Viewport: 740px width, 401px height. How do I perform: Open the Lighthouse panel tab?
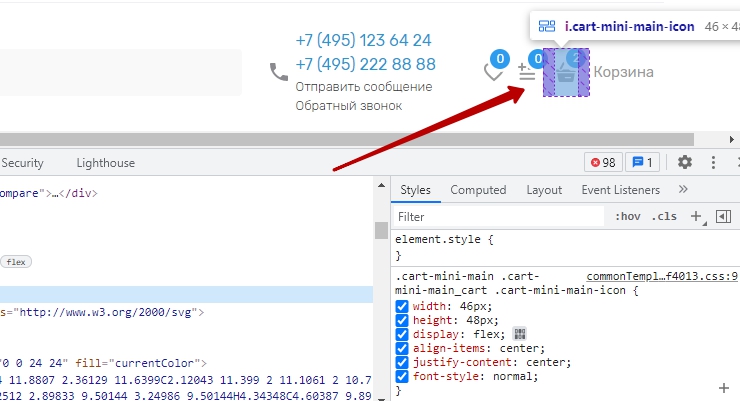click(105, 163)
